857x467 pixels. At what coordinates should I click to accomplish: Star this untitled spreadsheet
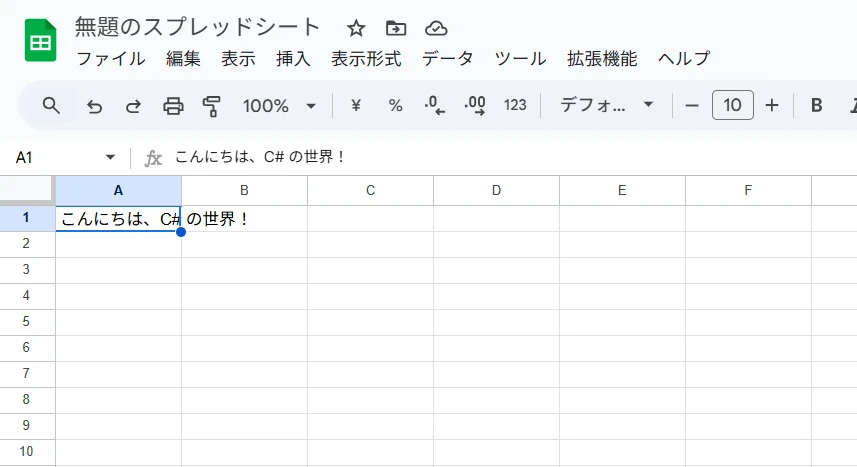click(x=356, y=28)
